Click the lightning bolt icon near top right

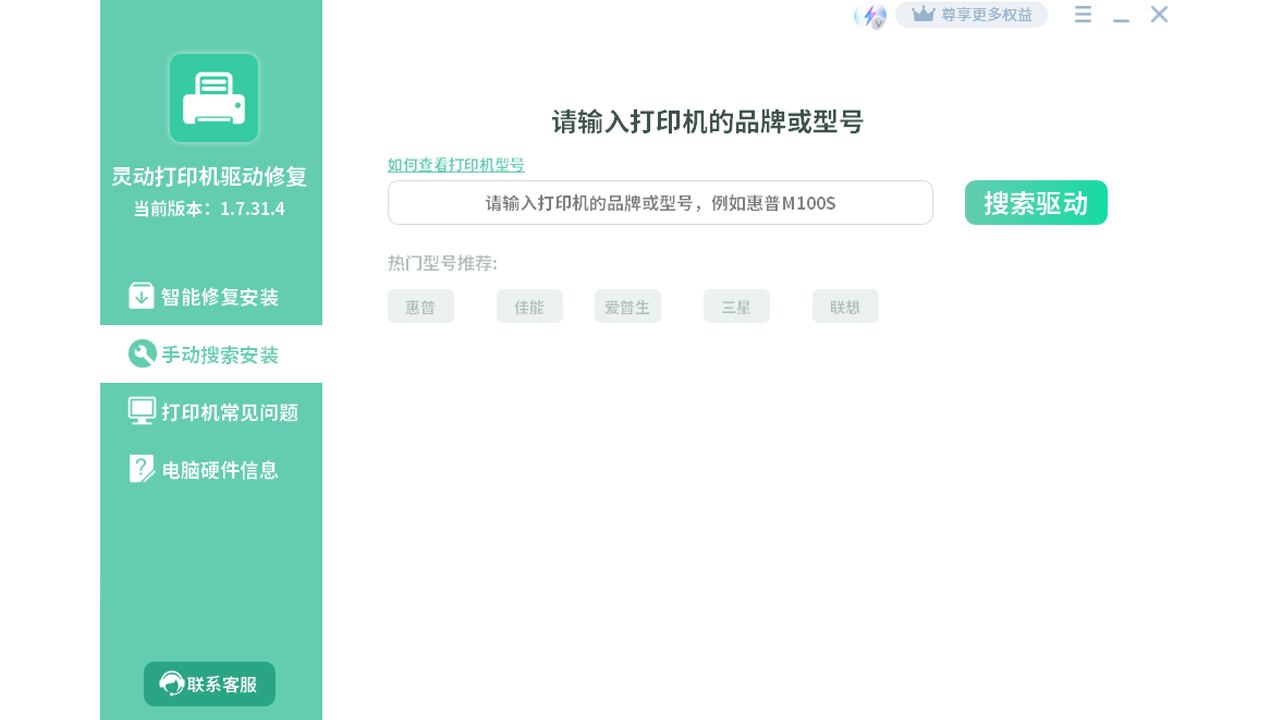point(872,14)
